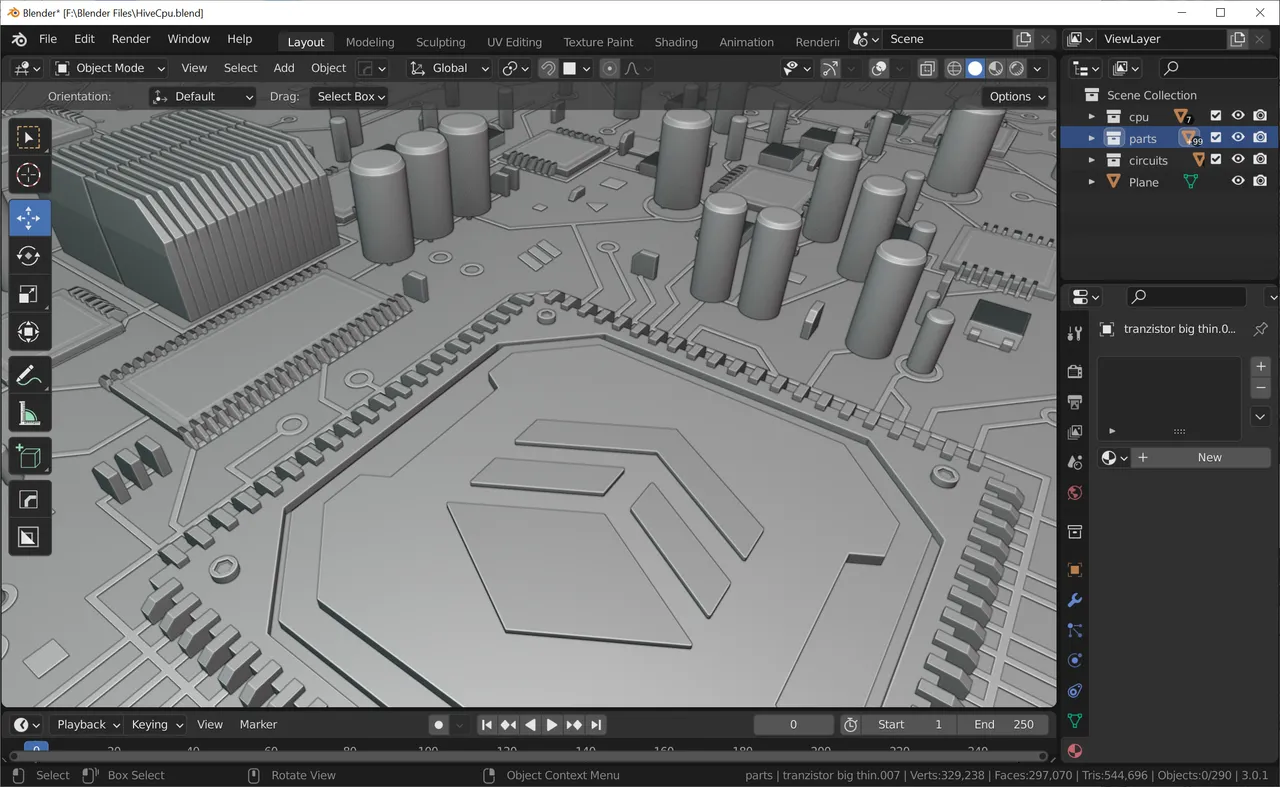Open the Physics properties tab
This screenshot has width=1280, height=787.
(1075, 660)
